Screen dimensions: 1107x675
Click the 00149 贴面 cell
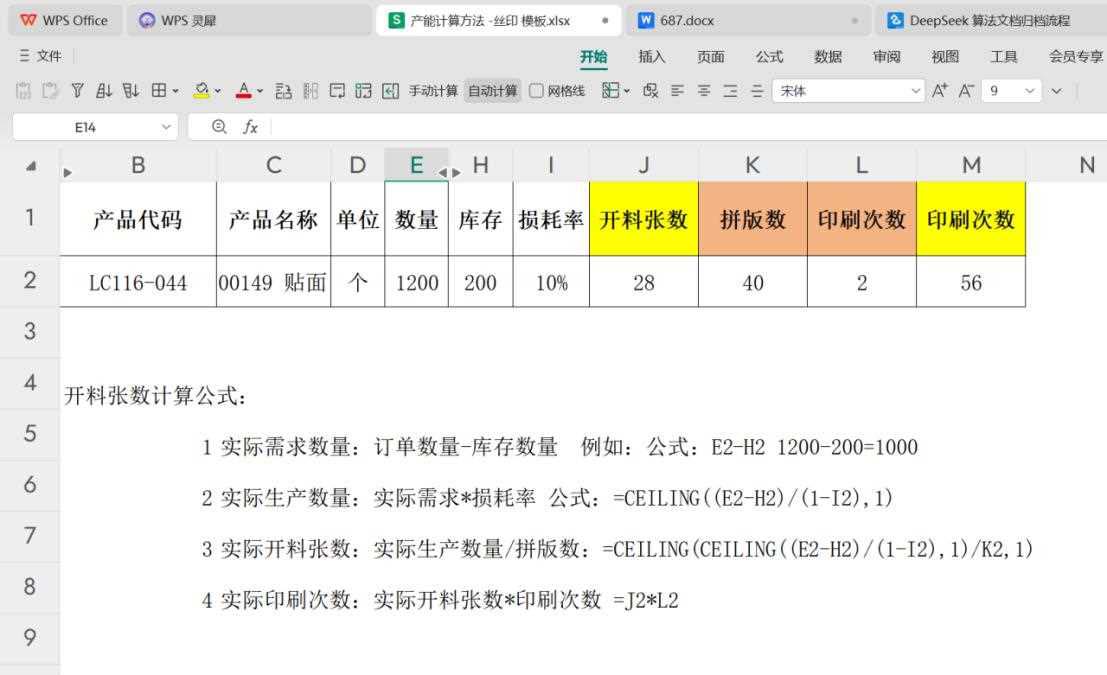(x=273, y=282)
